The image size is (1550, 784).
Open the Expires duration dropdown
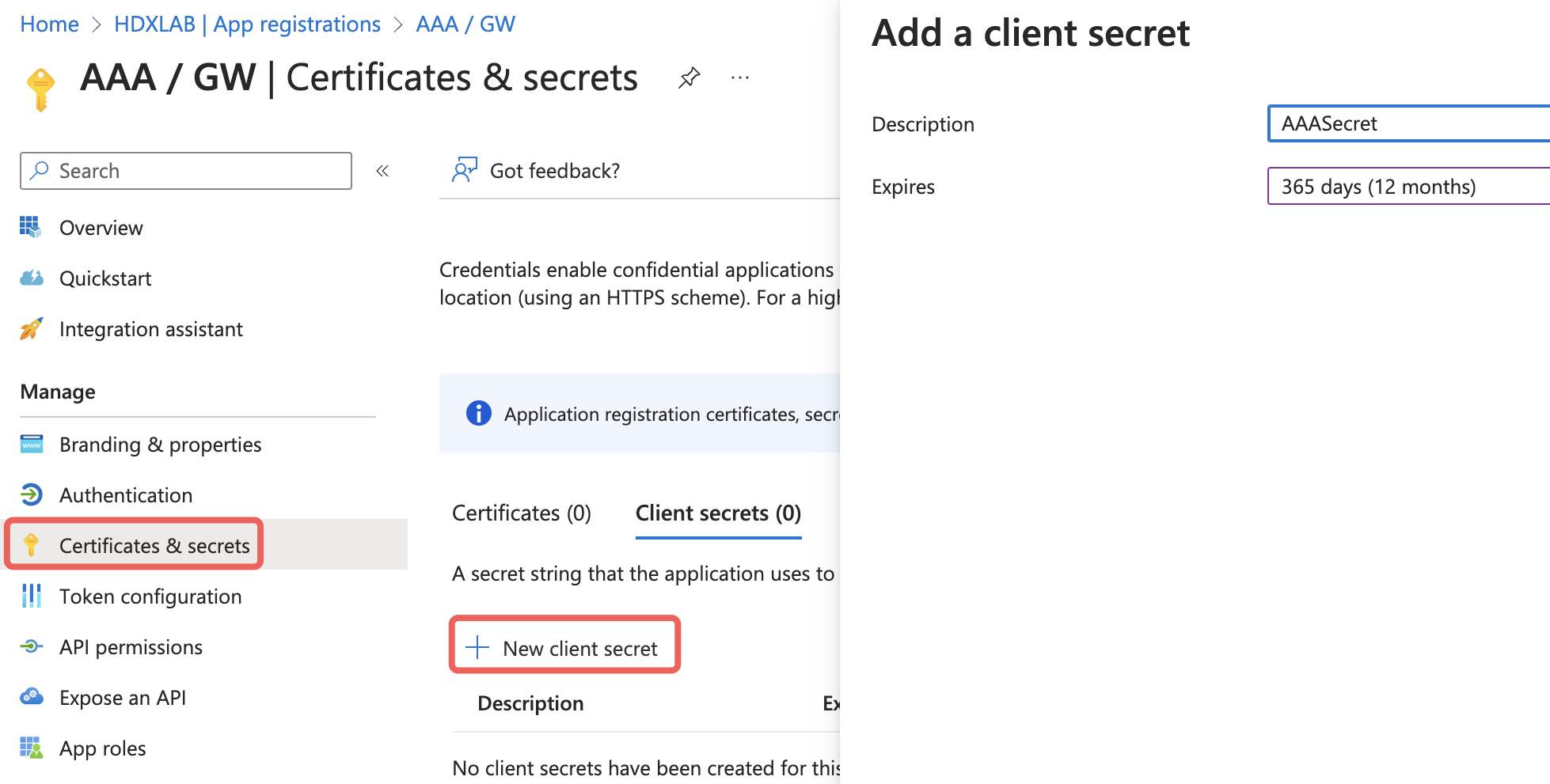pos(1409,187)
